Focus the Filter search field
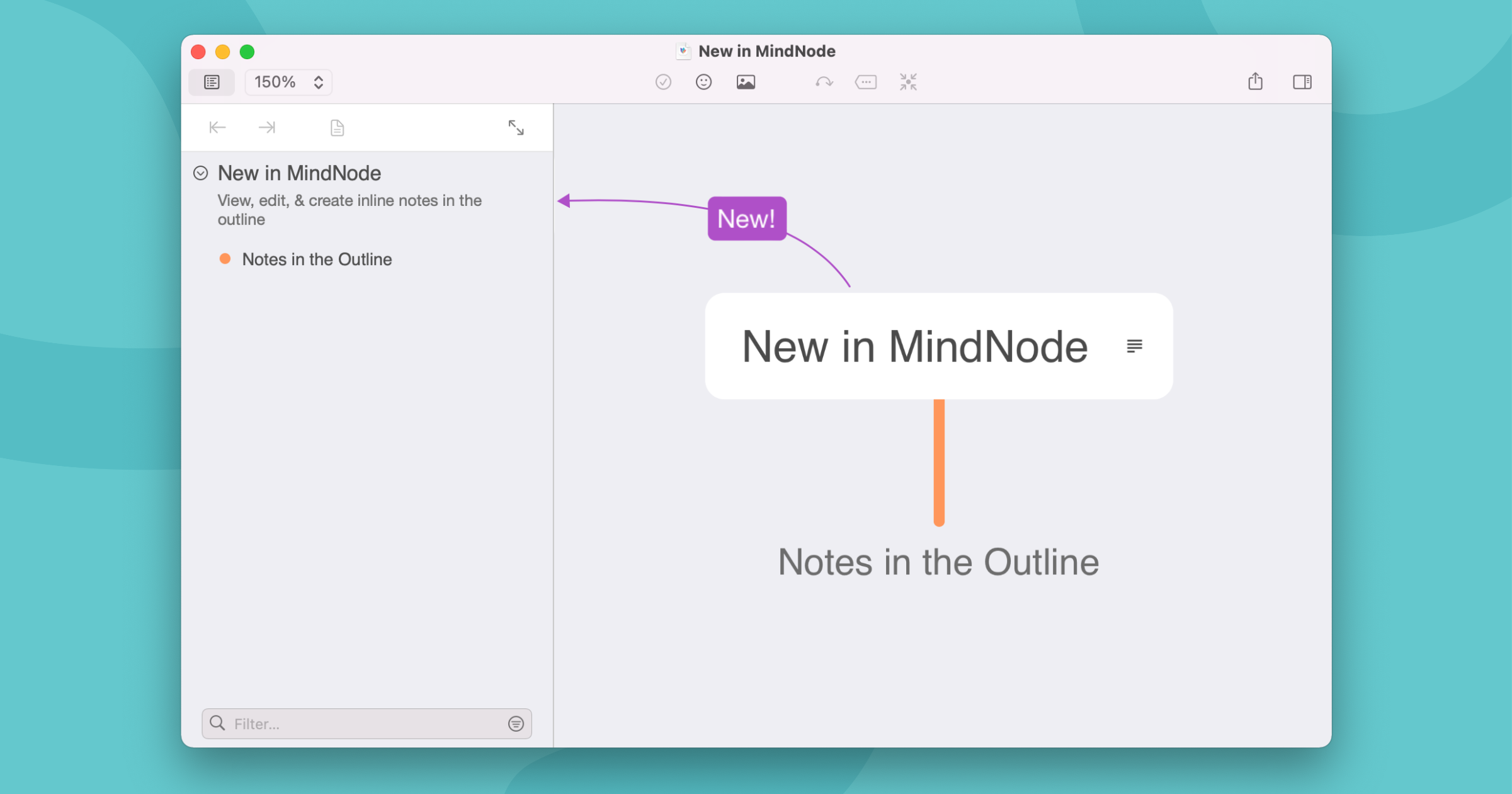 (x=367, y=723)
